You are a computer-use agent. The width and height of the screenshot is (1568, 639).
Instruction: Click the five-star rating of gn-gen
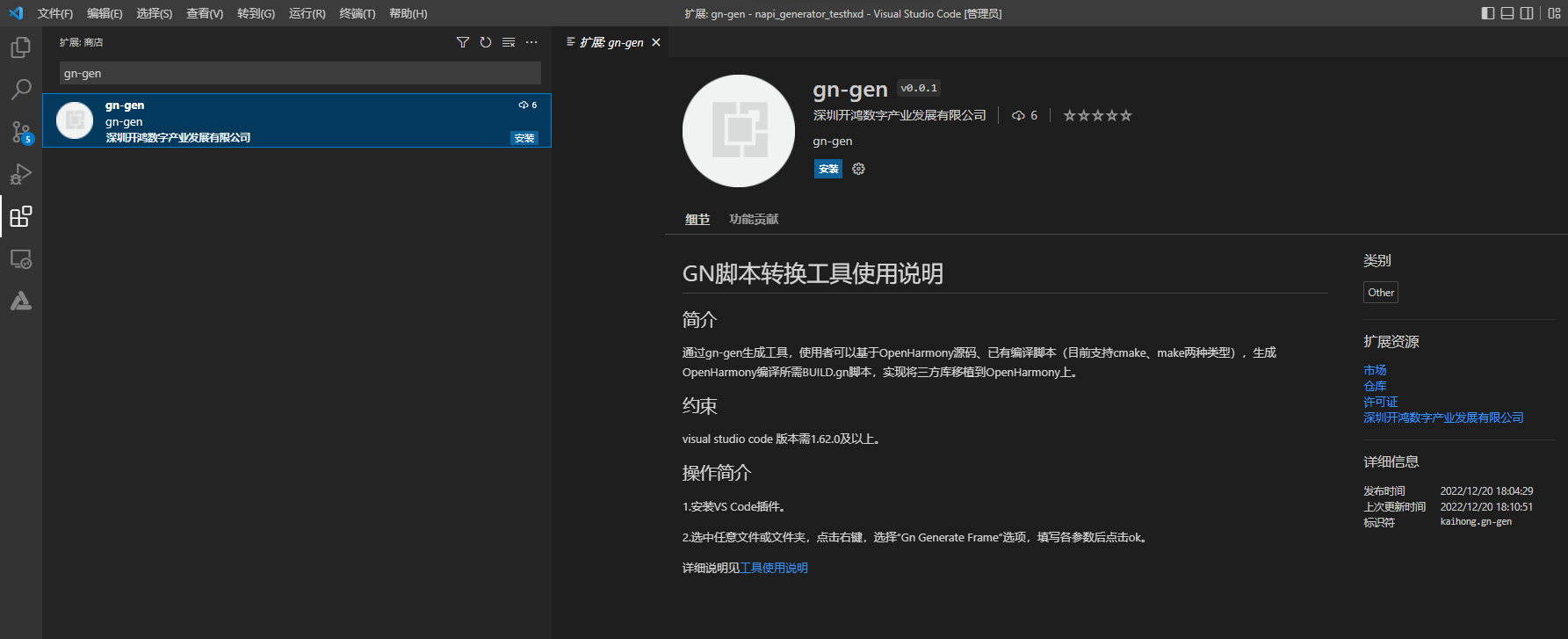(x=1098, y=116)
